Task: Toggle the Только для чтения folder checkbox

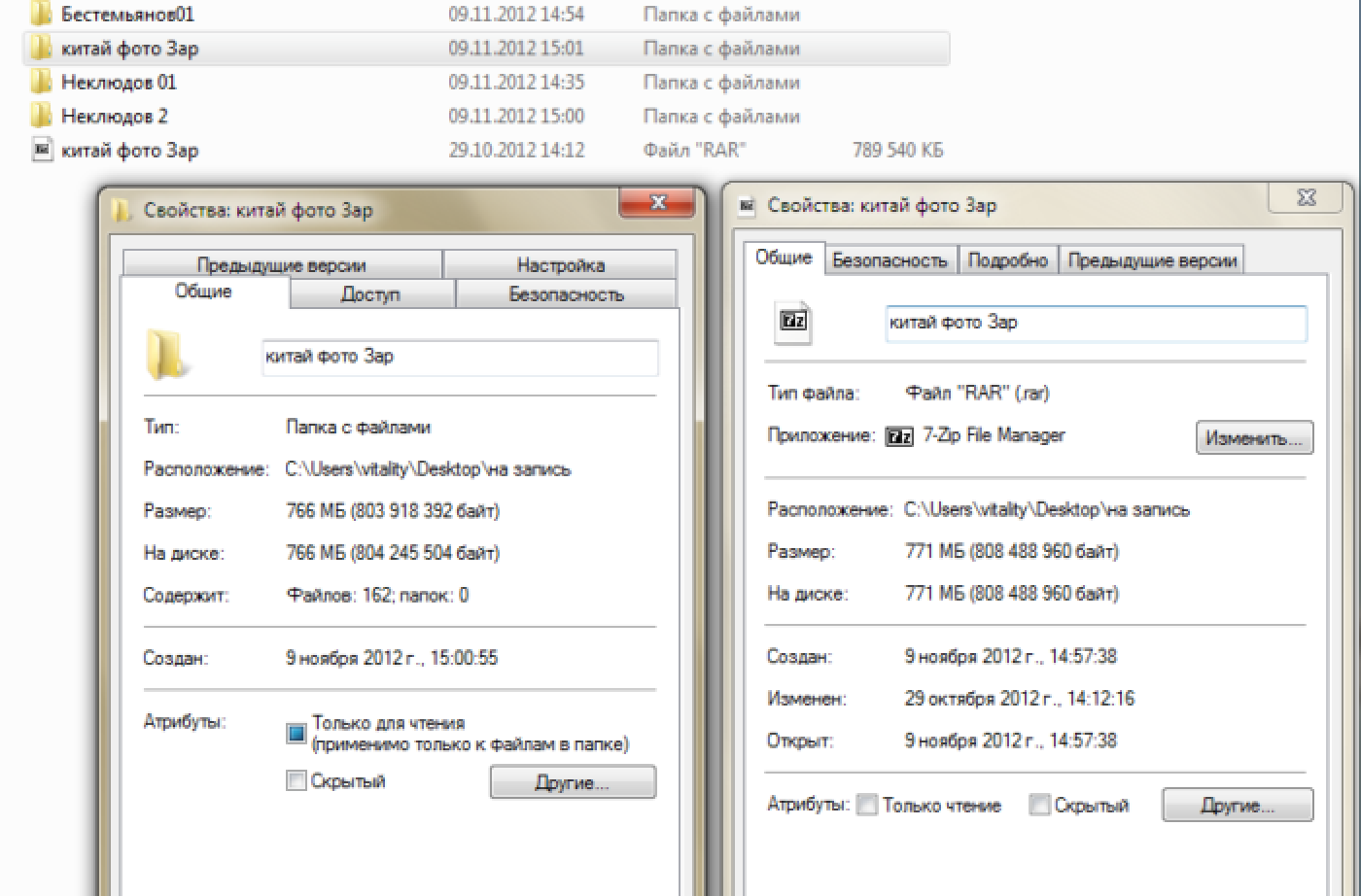Action: pos(297,734)
